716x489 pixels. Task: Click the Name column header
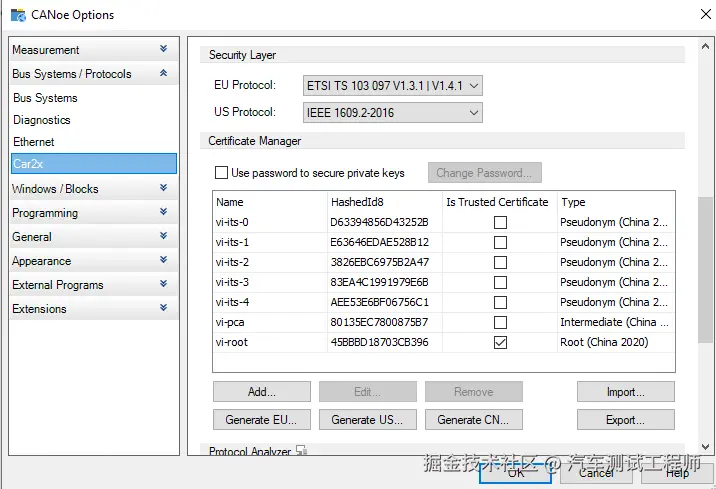[270, 202]
